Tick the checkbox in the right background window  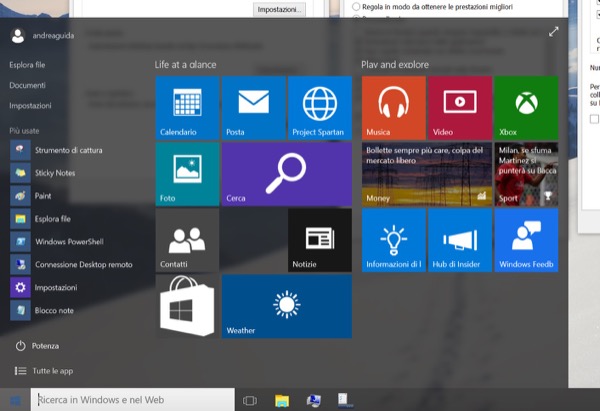click(x=594, y=119)
